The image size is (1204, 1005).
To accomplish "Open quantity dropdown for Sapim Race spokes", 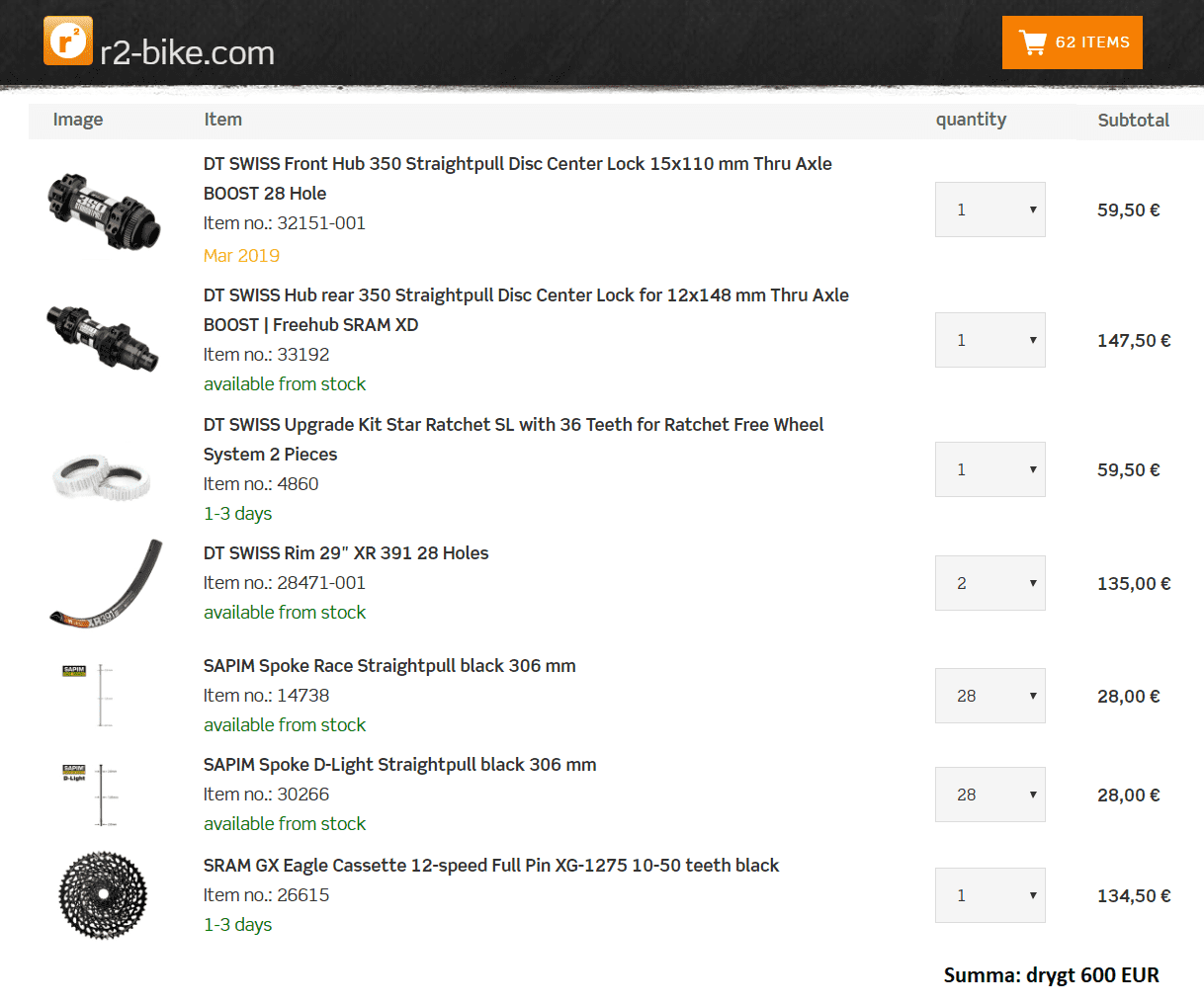I will tap(989, 696).
